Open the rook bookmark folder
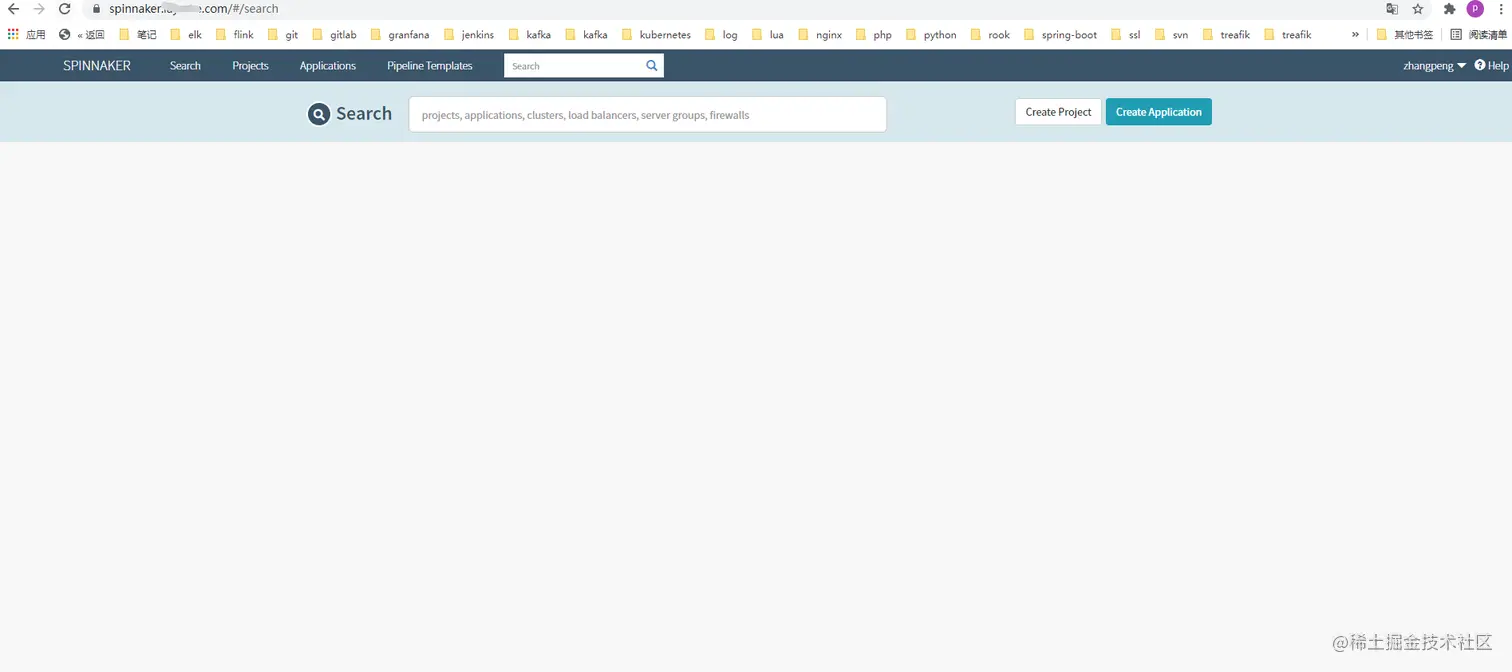The width and height of the screenshot is (1512, 672). (x=990, y=34)
